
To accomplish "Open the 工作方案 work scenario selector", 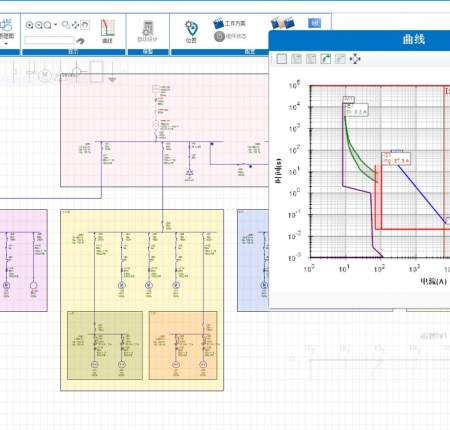I will click(229, 23).
